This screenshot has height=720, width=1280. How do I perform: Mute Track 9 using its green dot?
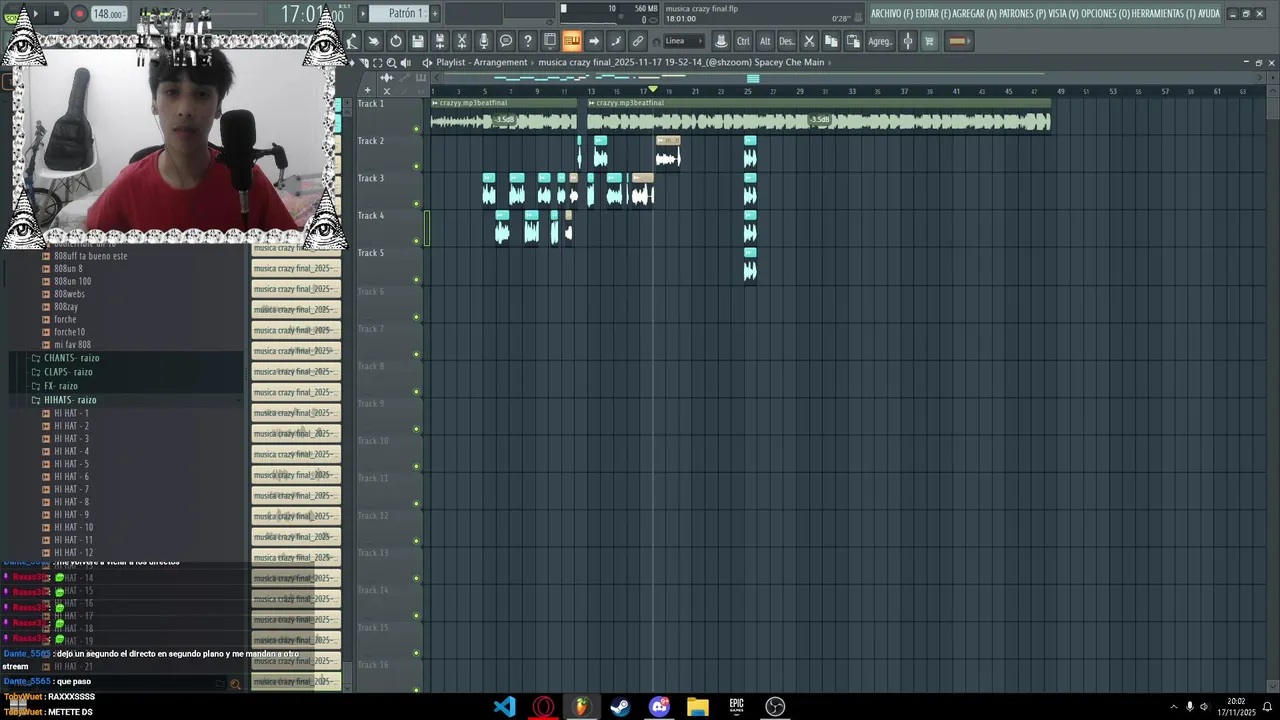(x=417, y=429)
